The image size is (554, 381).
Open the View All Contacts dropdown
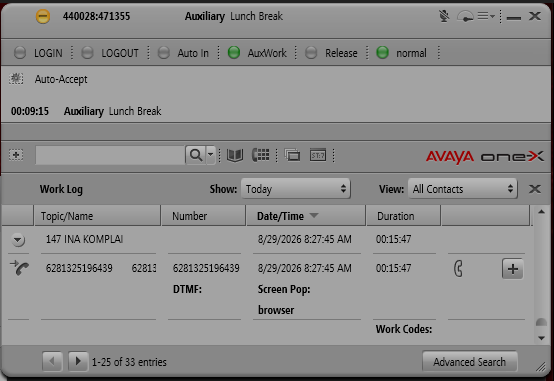(x=462, y=189)
